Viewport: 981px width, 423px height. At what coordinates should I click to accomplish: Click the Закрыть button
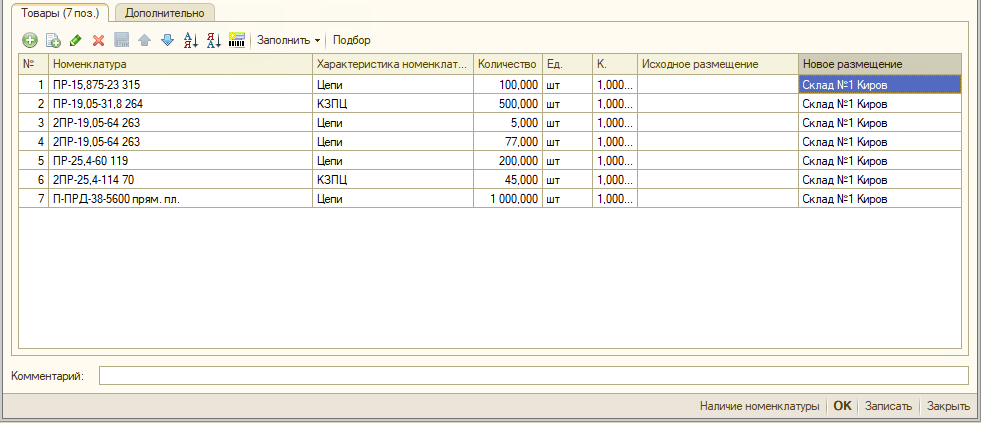click(948, 406)
